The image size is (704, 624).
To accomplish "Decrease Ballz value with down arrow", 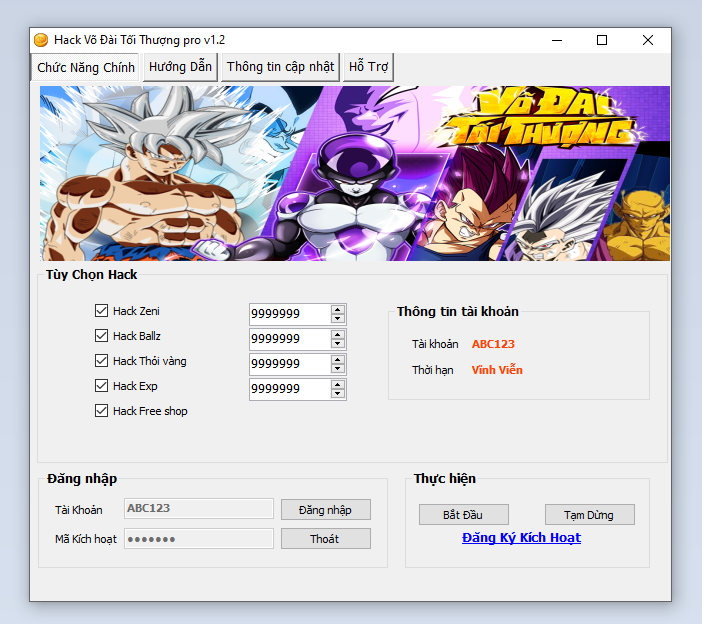I will pyautogui.click(x=338, y=344).
